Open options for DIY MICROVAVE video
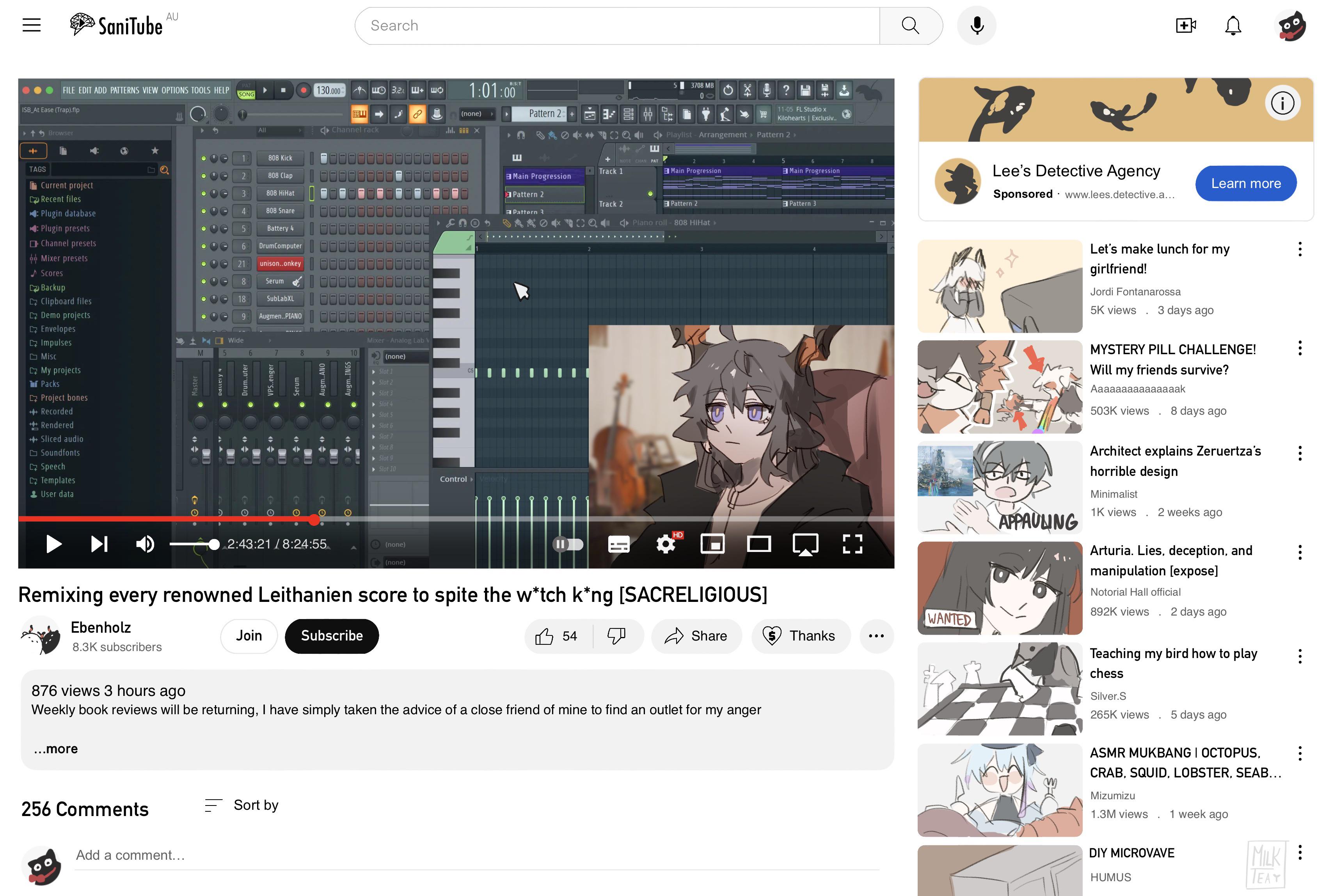The image size is (1332, 896). pyautogui.click(x=1300, y=852)
